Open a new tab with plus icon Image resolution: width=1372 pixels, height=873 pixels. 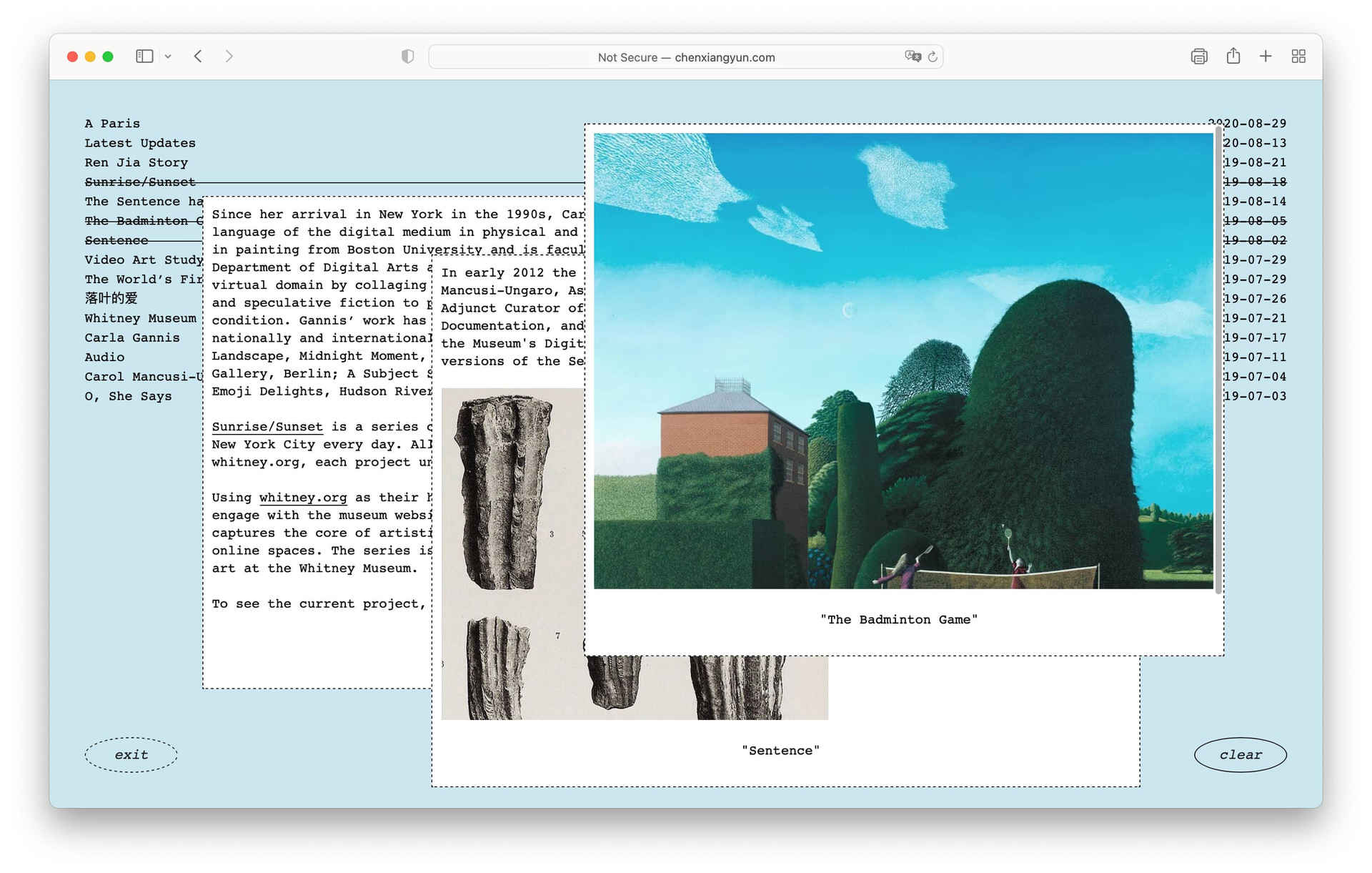pos(1265,56)
